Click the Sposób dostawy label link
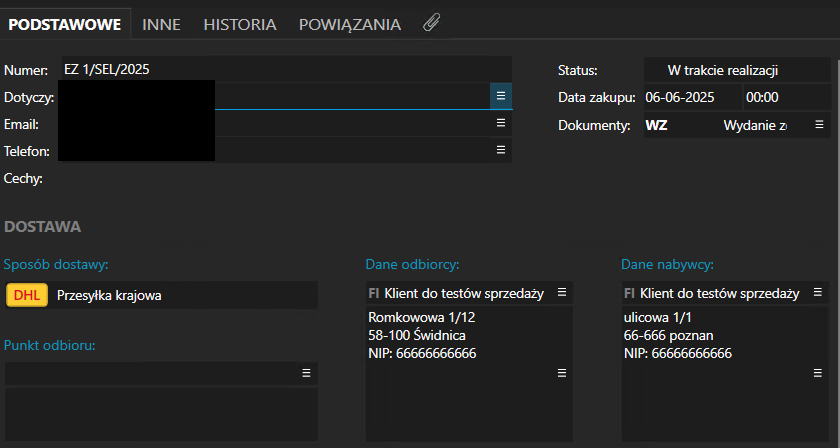The image size is (840, 448). [57, 264]
